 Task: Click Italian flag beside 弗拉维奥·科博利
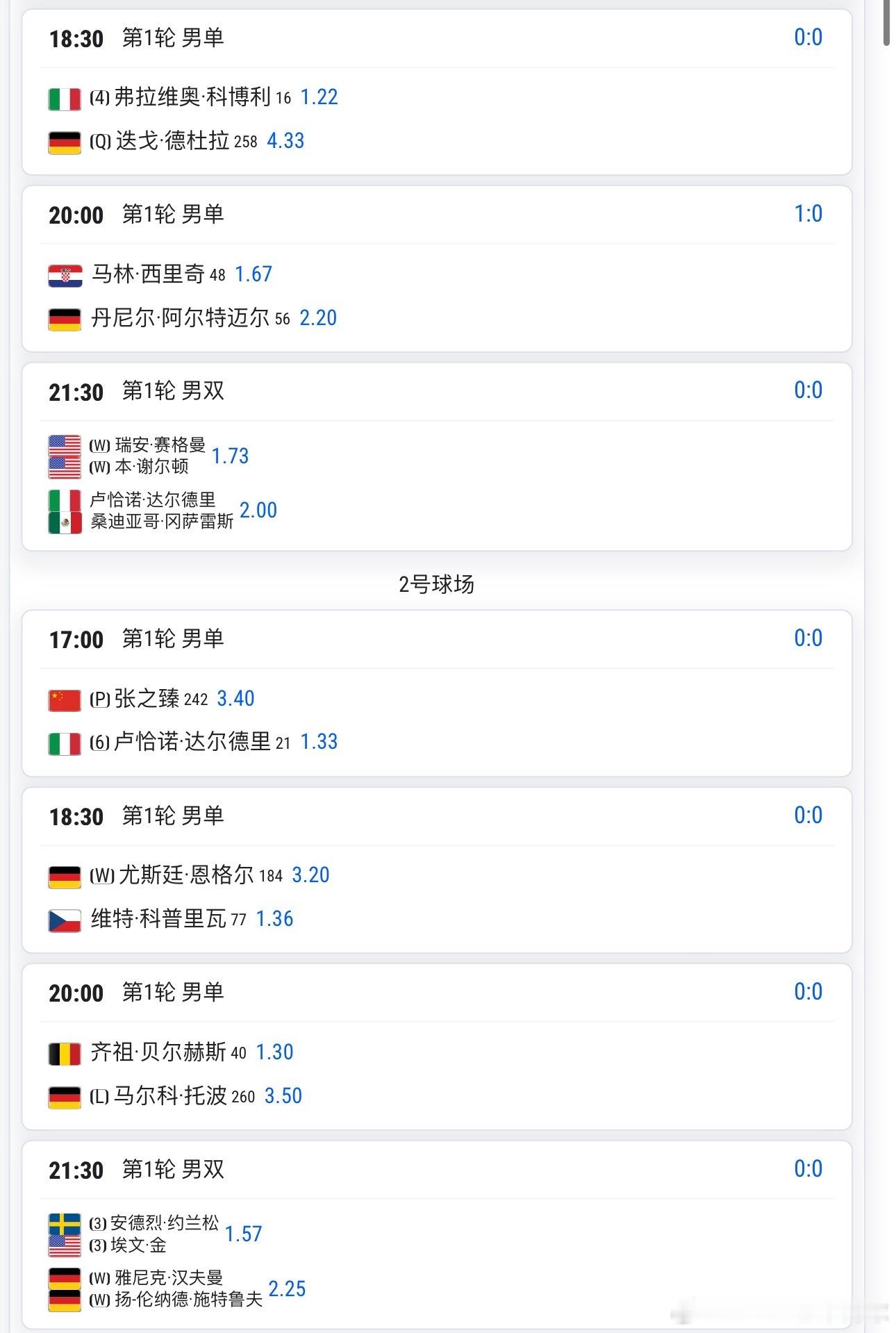click(64, 99)
